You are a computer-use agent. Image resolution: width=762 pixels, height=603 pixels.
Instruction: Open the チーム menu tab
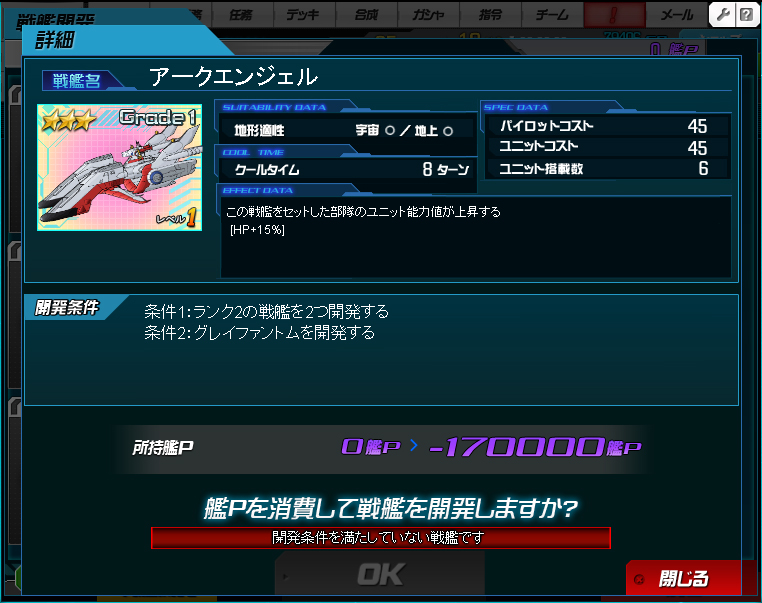click(553, 15)
